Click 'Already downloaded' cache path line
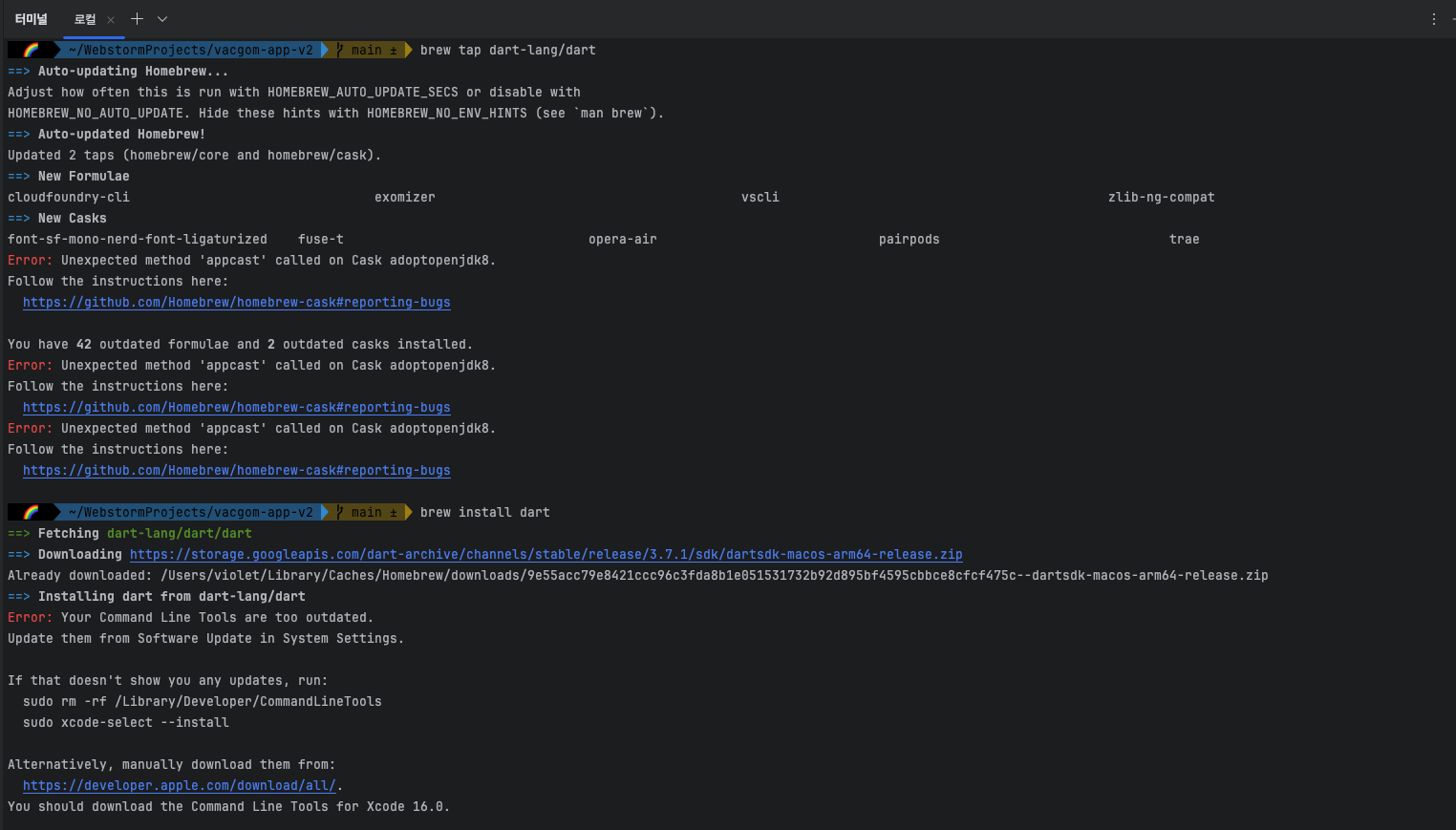The width and height of the screenshot is (1456, 830). pos(638,576)
